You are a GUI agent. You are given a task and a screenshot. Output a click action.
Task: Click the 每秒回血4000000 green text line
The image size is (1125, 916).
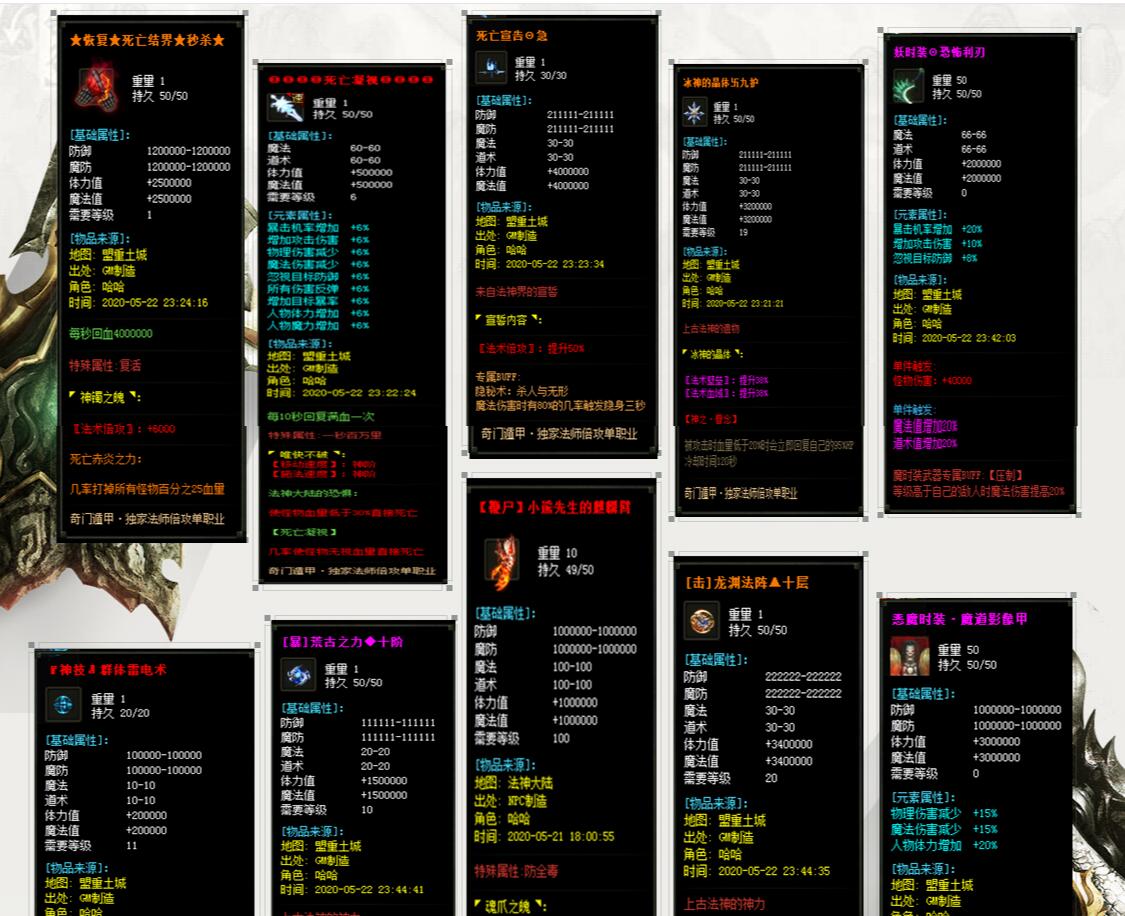pyautogui.click(x=110, y=334)
